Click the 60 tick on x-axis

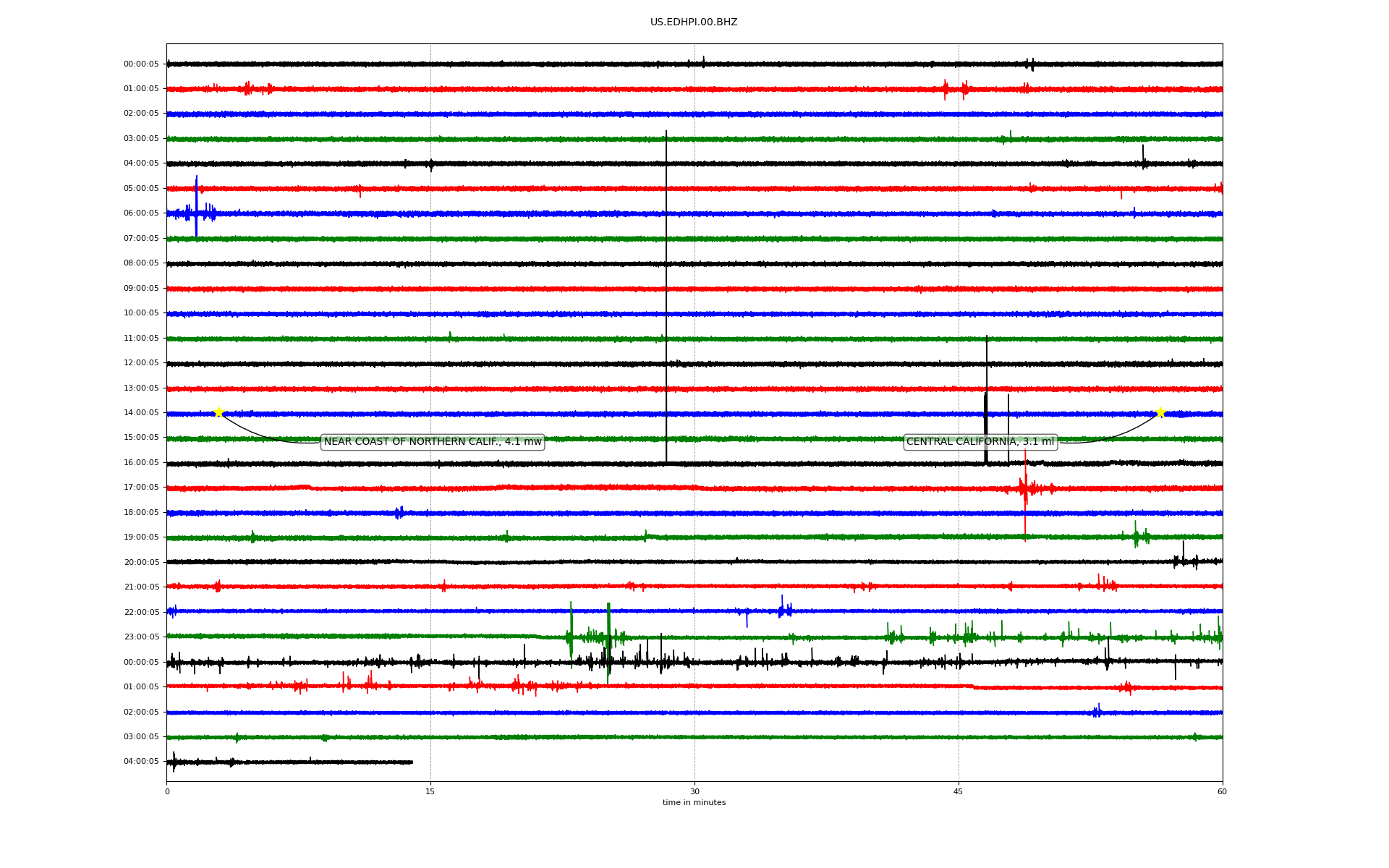point(1222,792)
